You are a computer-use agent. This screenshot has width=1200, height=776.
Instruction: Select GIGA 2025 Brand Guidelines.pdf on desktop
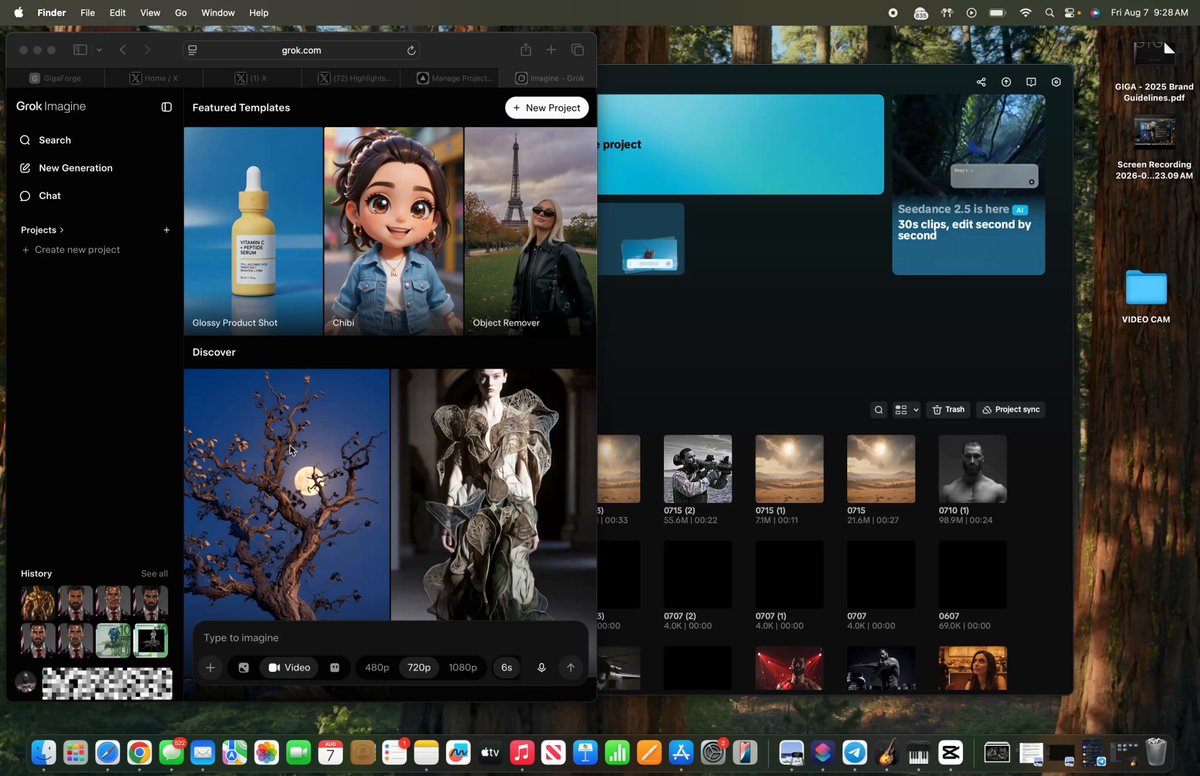point(1153,73)
